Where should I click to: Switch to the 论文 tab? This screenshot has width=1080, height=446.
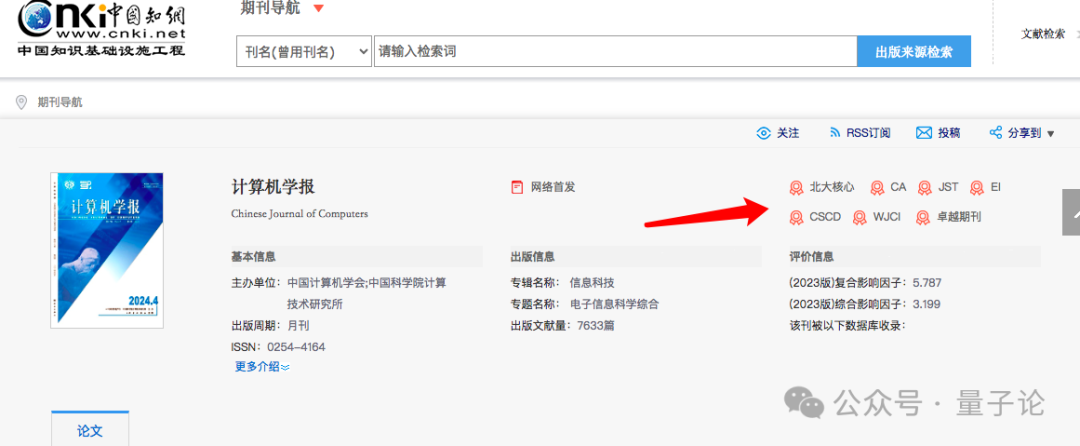pyautogui.click(x=90, y=431)
